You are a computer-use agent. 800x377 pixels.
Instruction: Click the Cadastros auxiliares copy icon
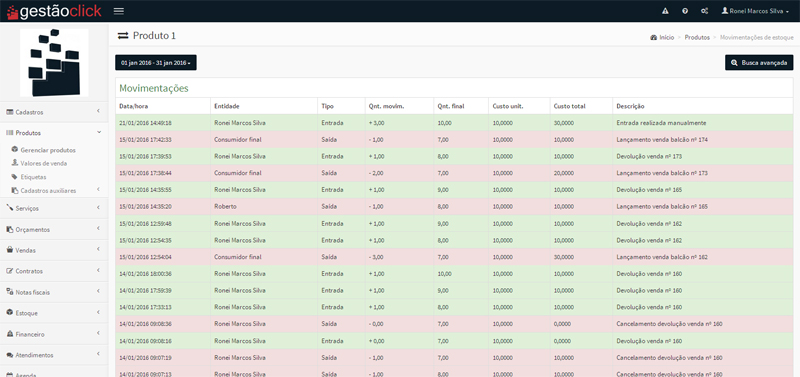[x=15, y=190]
